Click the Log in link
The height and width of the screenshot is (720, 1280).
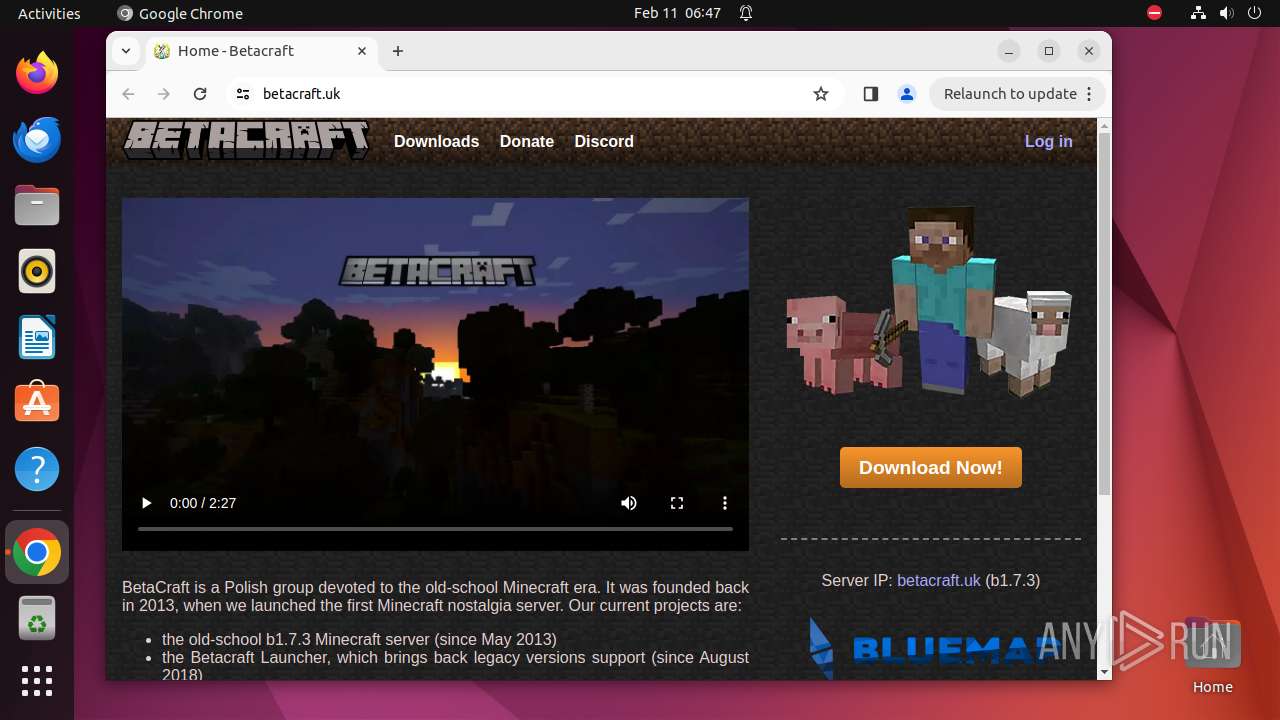(1048, 141)
